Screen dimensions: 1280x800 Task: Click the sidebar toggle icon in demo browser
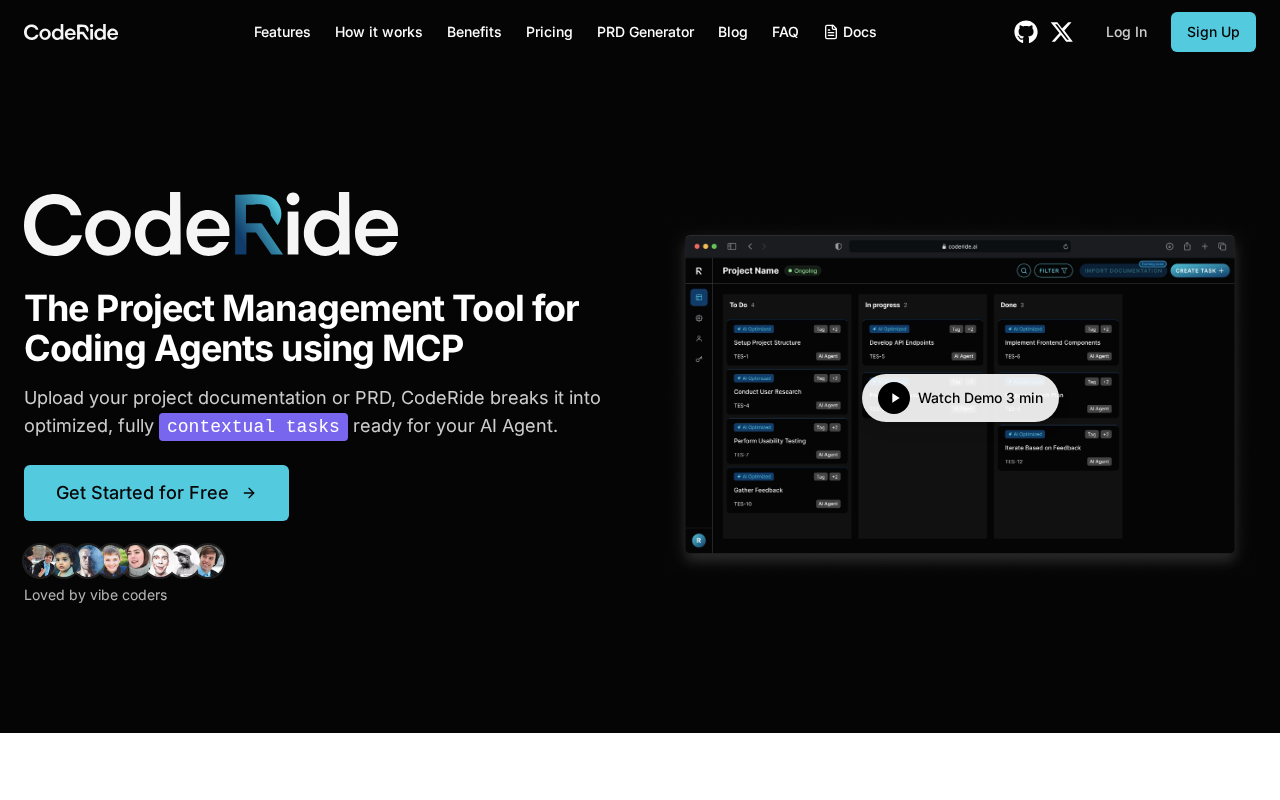pyautogui.click(x=732, y=246)
